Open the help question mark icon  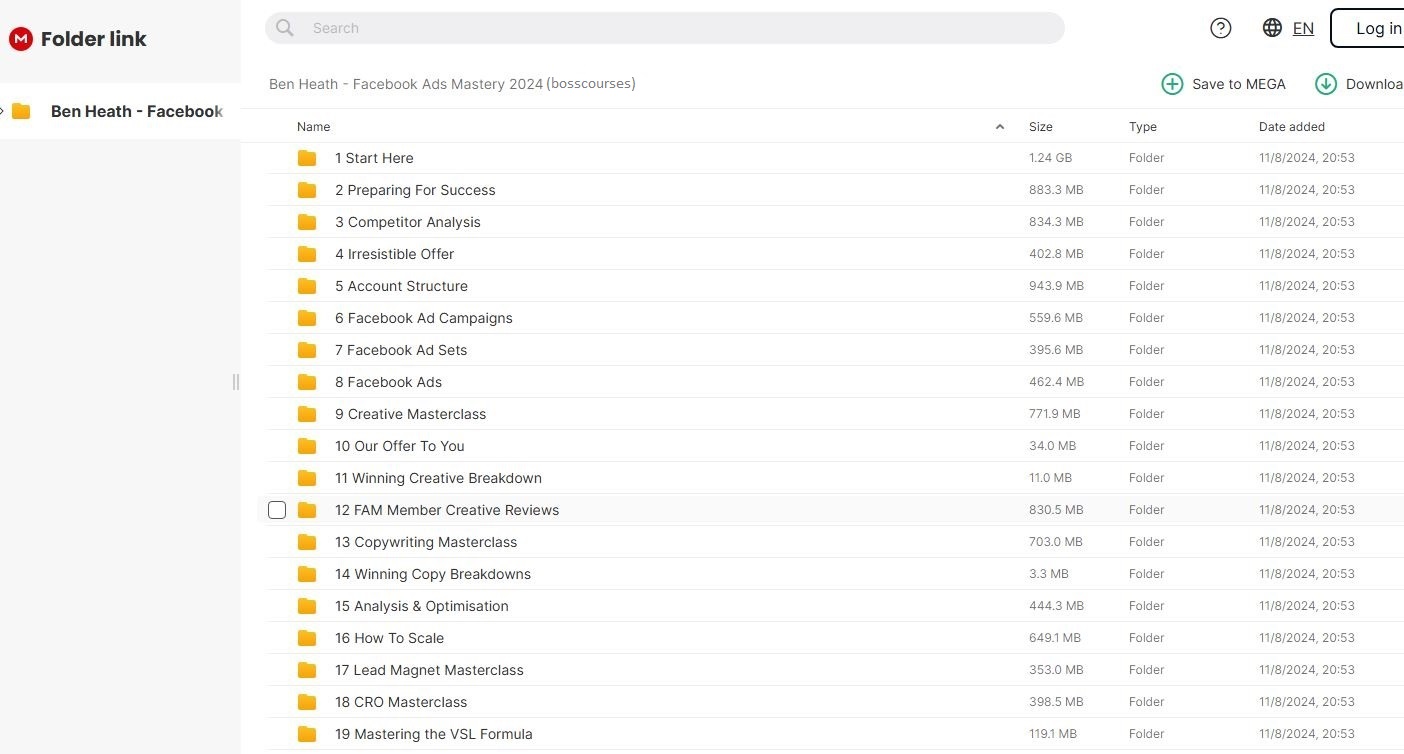[x=1220, y=28]
